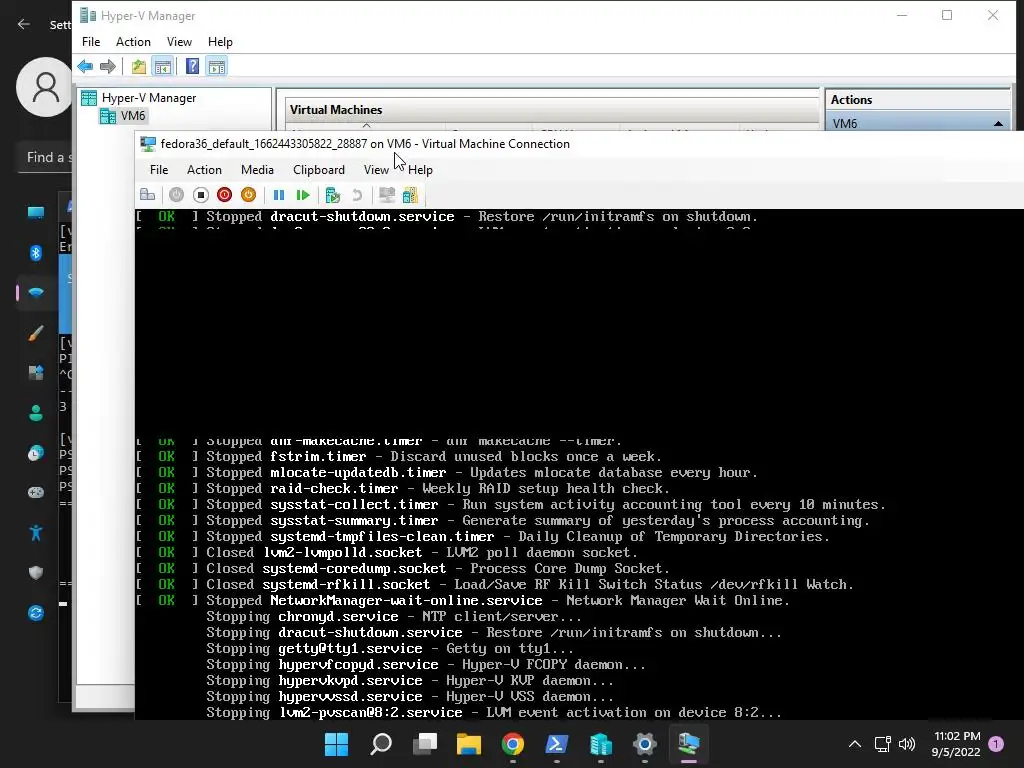The width and height of the screenshot is (1024, 768).
Task: Open Accessibility category in Settings sidebar
Action: (36, 533)
